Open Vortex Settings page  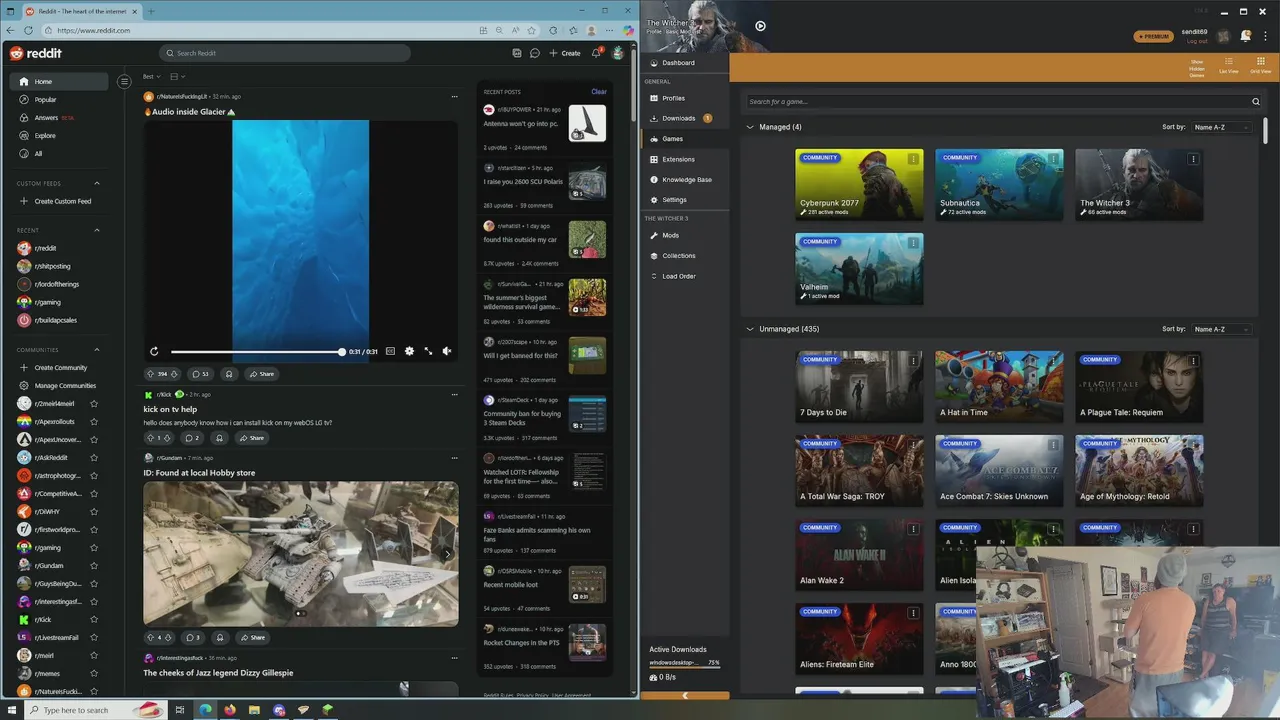click(x=685, y=200)
